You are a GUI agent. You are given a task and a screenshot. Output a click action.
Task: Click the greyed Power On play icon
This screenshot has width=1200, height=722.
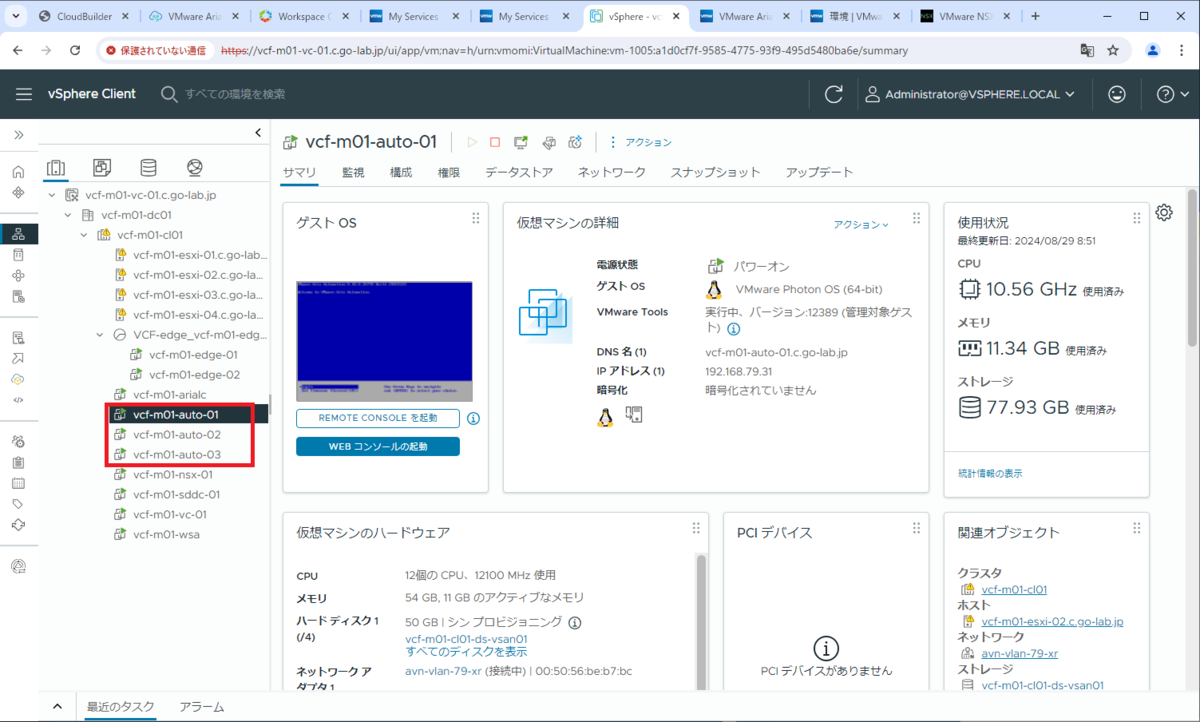click(x=472, y=143)
